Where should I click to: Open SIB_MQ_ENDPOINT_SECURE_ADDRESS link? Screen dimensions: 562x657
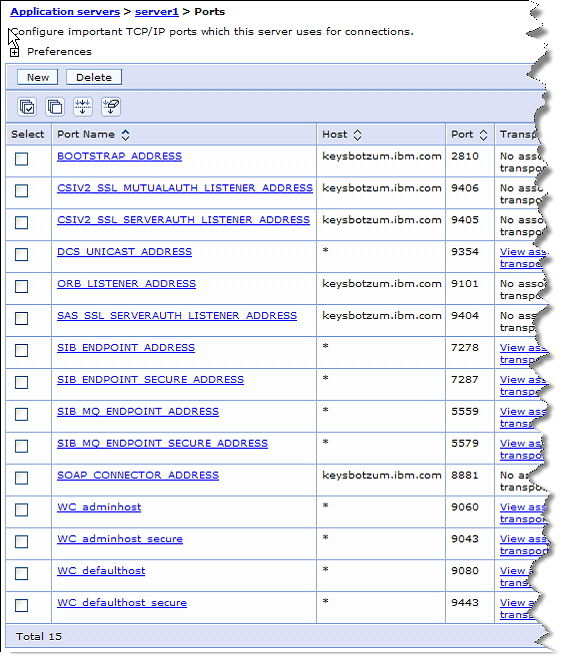(x=163, y=443)
